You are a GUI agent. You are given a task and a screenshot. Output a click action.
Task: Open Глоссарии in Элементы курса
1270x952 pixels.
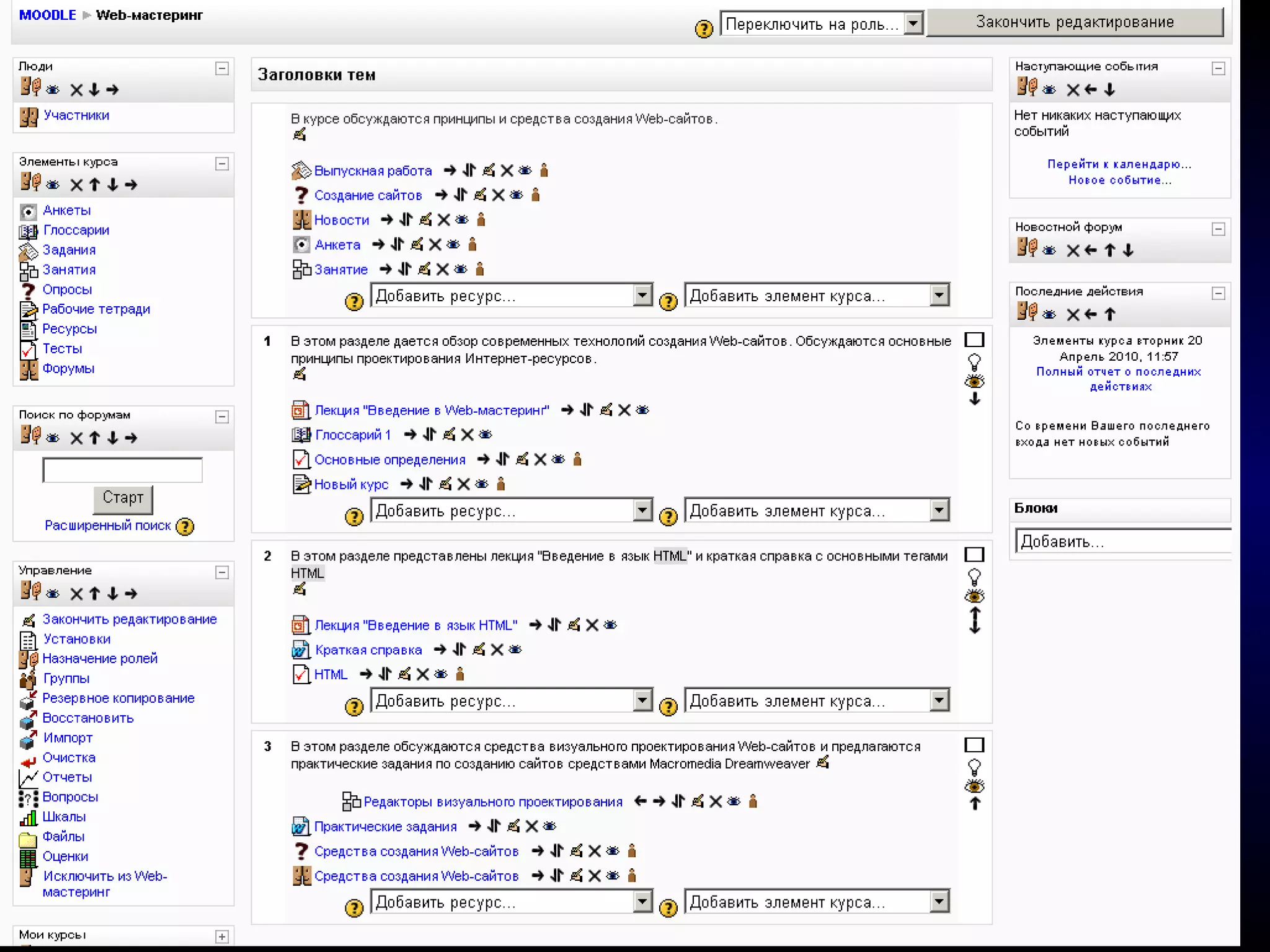tap(76, 231)
